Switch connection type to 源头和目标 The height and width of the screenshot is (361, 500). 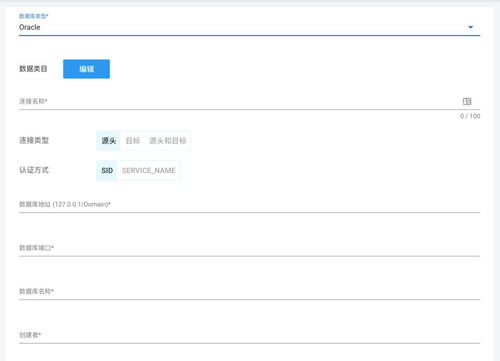click(168, 141)
